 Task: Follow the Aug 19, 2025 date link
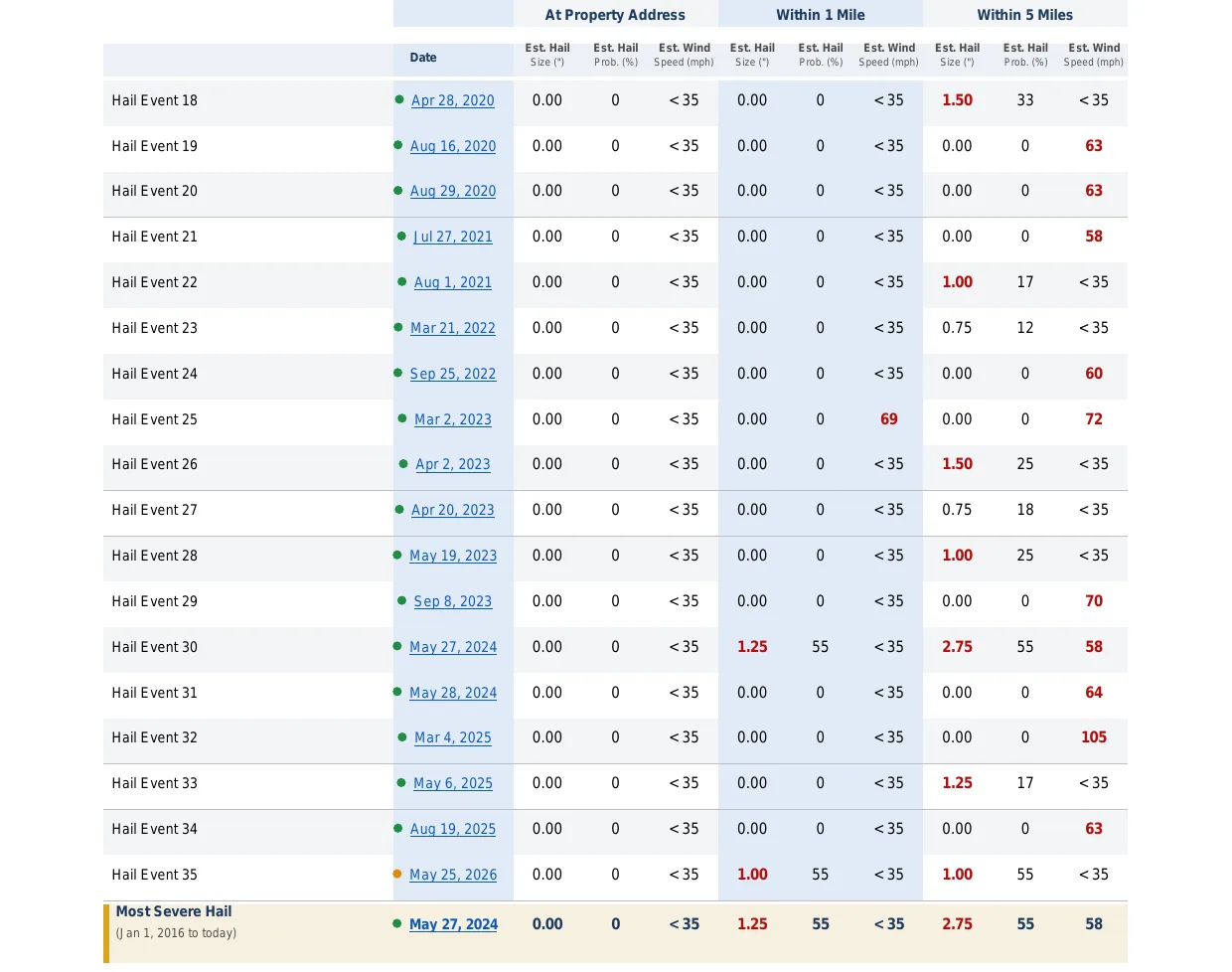pos(453,829)
